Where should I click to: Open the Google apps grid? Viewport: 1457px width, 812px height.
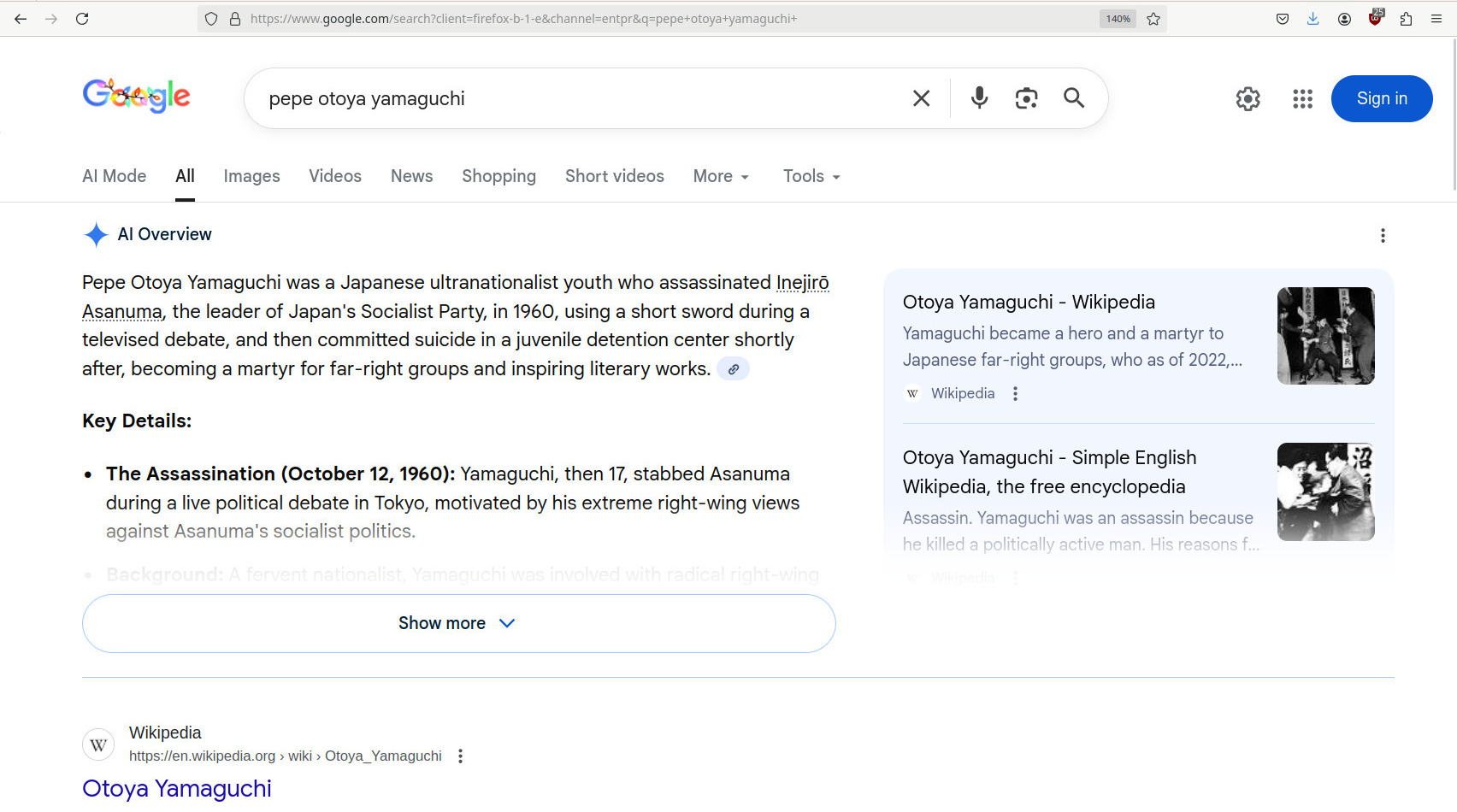coord(1303,99)
